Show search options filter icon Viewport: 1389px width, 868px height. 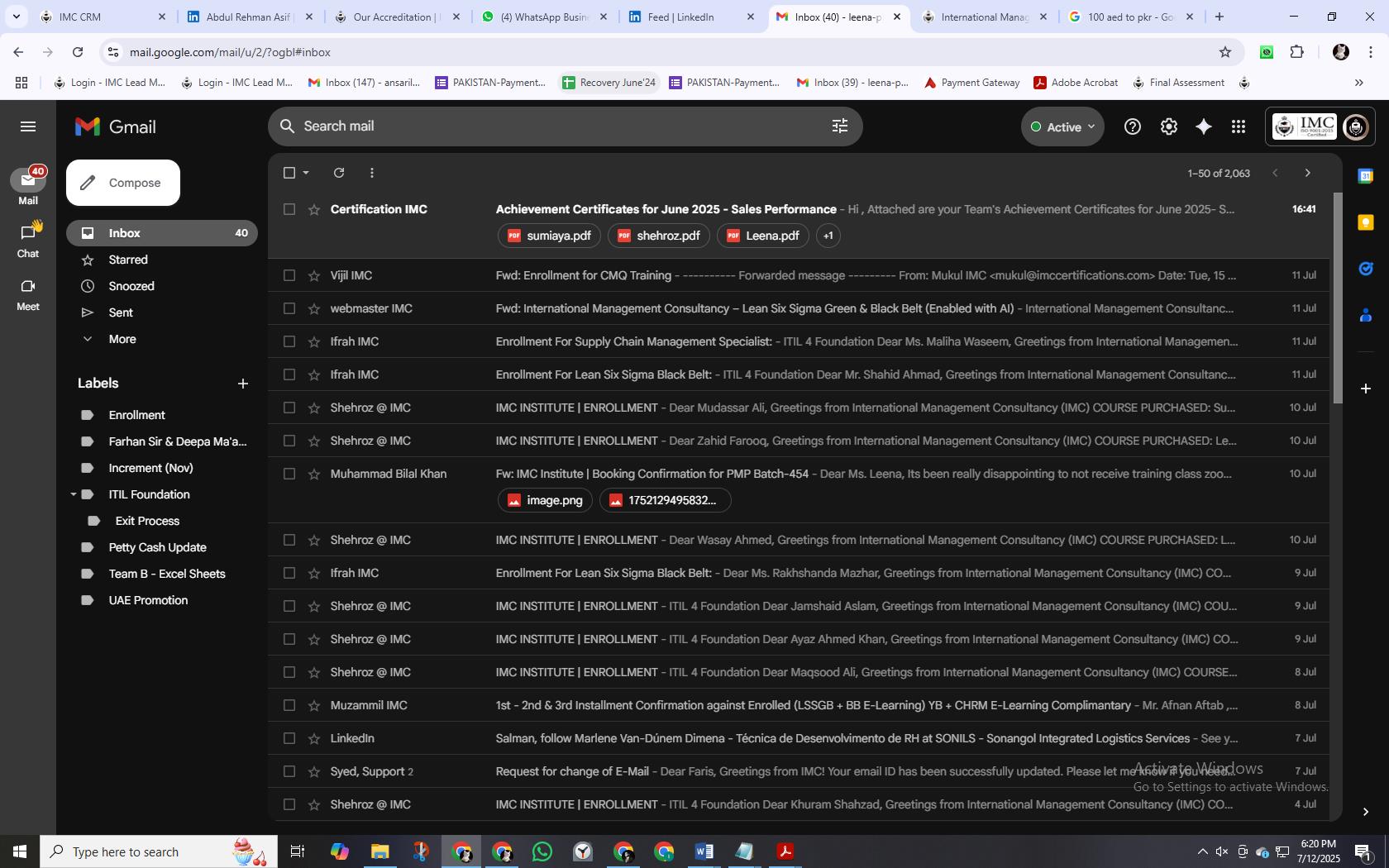pos(839,126)
